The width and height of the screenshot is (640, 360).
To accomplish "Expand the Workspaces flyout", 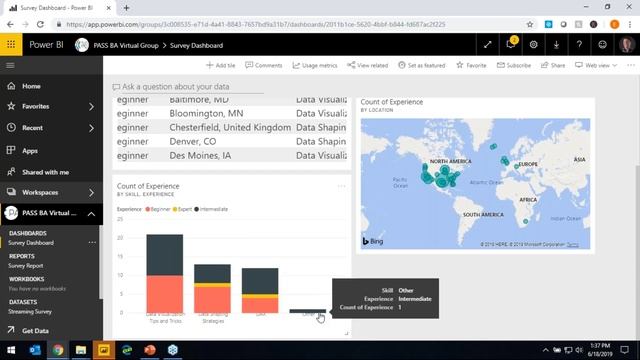I will [x=91, y=193].
